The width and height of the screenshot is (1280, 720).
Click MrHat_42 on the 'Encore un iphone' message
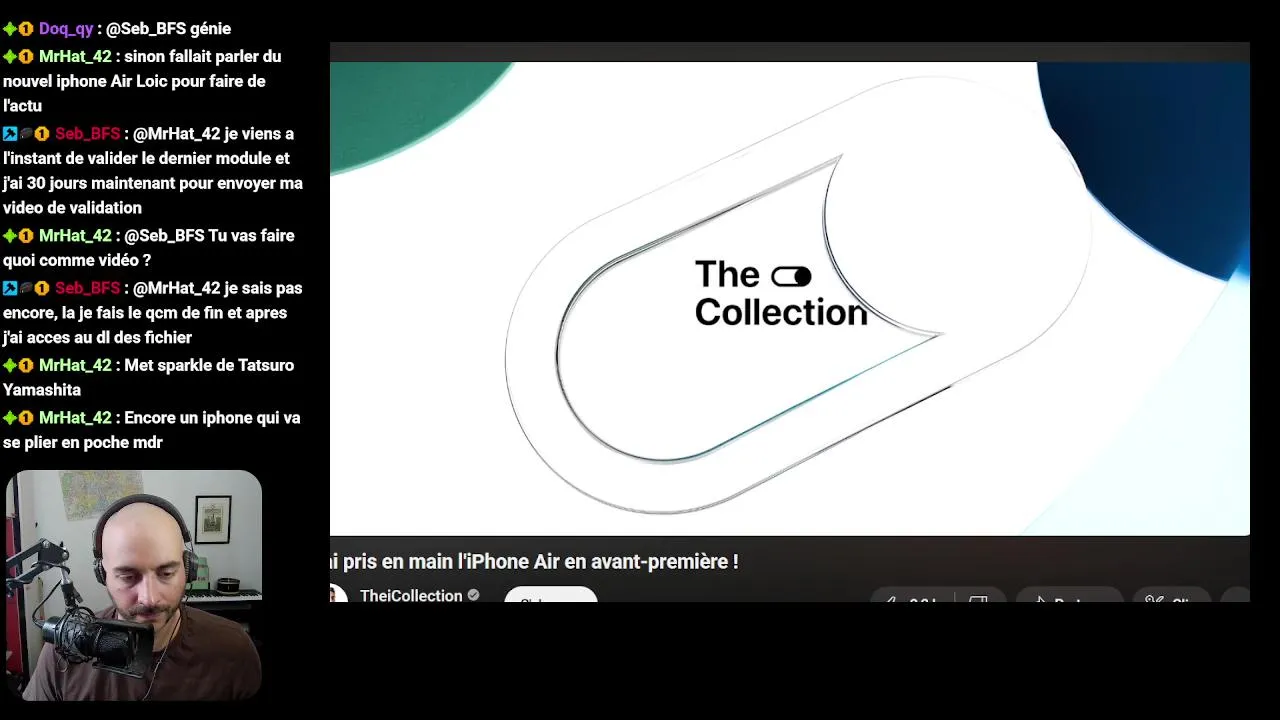(x=75, y=418)
